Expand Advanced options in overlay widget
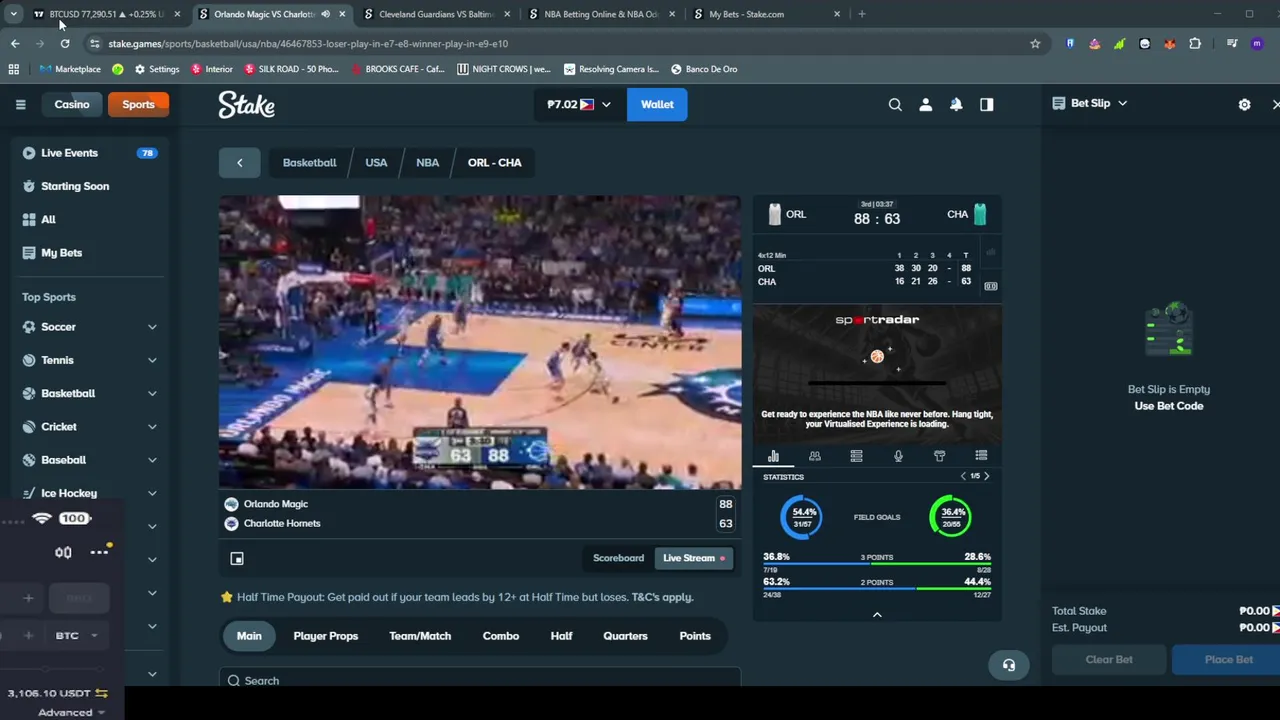The image size is (1280, 720). pyautogui.click(x=71, y=712)
